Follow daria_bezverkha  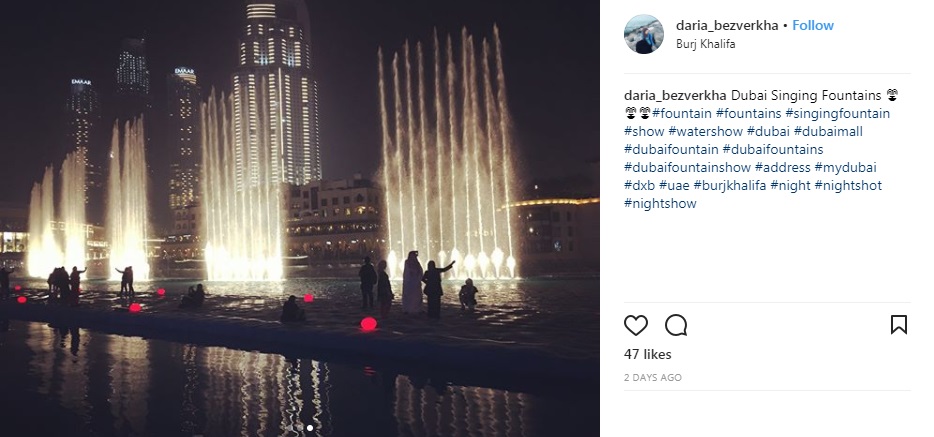pyautogui.click(x=812, y=25)
